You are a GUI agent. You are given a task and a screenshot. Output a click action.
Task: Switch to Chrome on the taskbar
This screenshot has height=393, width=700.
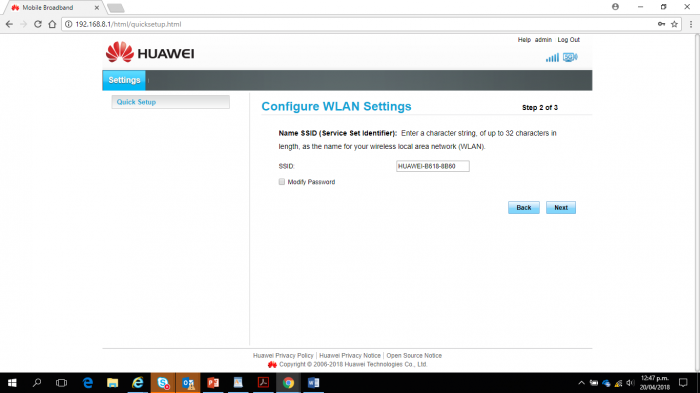[x=288, y=383]
